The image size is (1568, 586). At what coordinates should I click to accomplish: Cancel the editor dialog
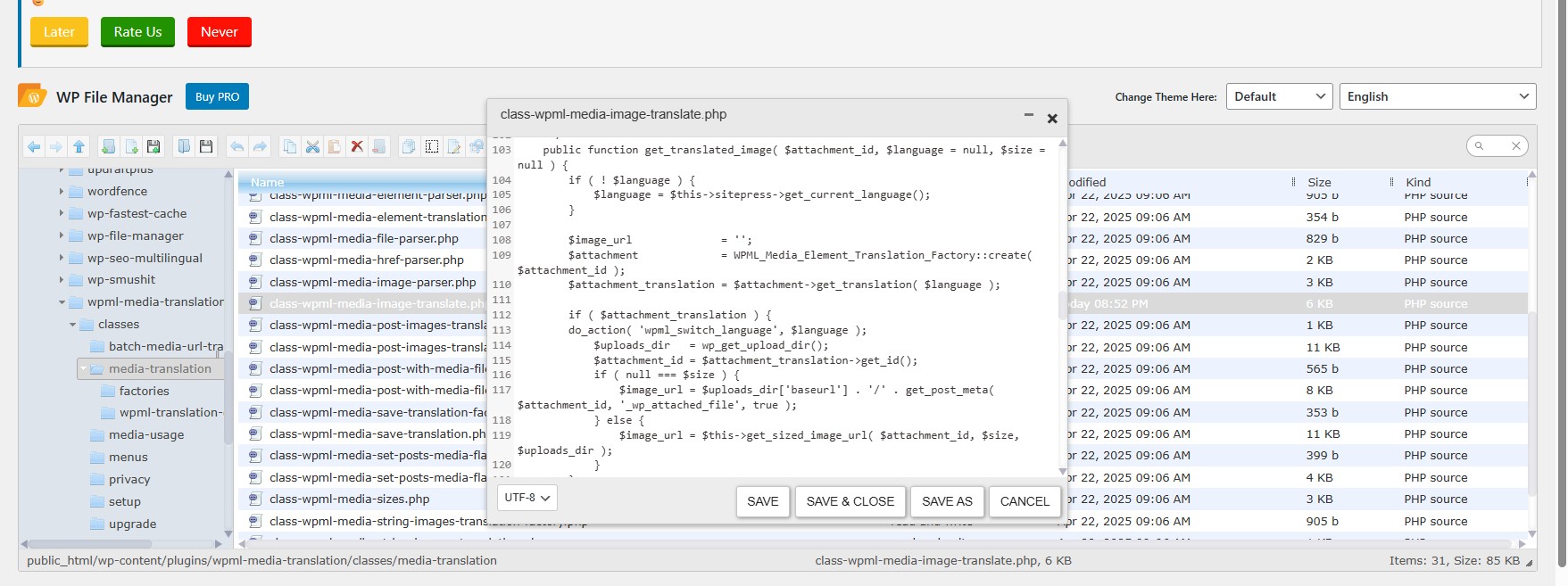point(1025,501)
